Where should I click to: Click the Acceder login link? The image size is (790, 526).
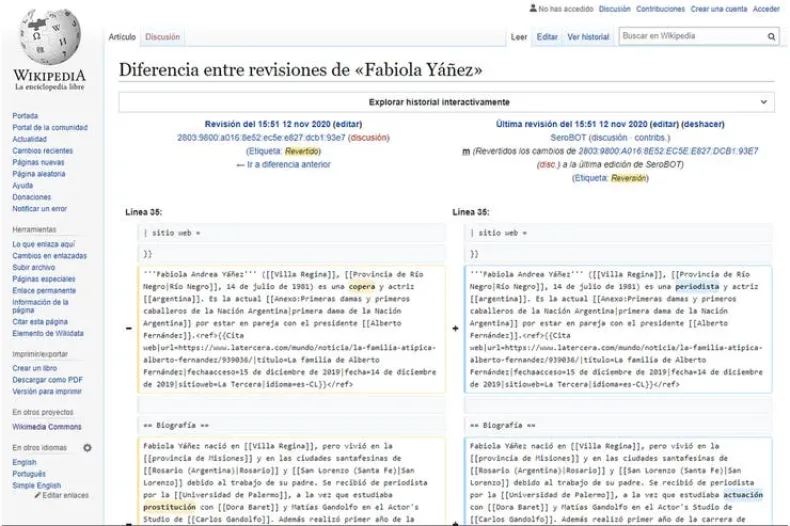(x=766, y=9)
